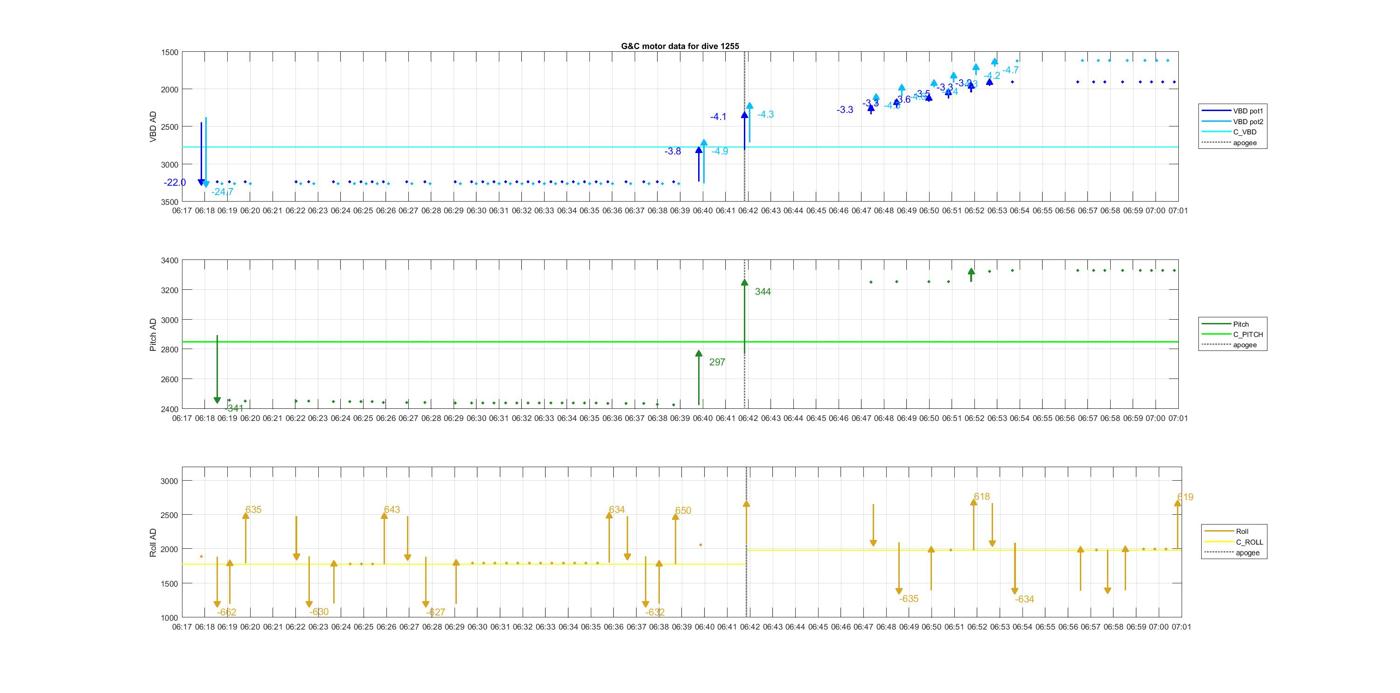This screenshot has width=1400, height=693.
Task: Click the light blue "-4.9" label
Action: (x=720, y=152)
